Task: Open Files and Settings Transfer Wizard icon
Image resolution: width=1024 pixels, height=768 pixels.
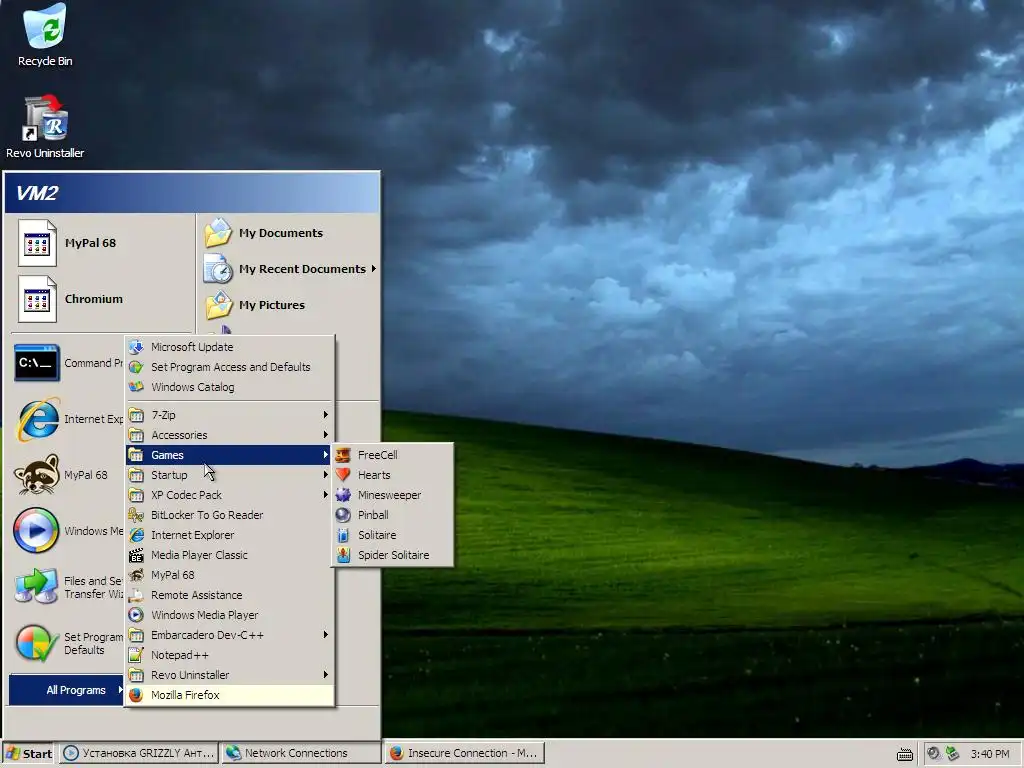Action: coord(37,586)
